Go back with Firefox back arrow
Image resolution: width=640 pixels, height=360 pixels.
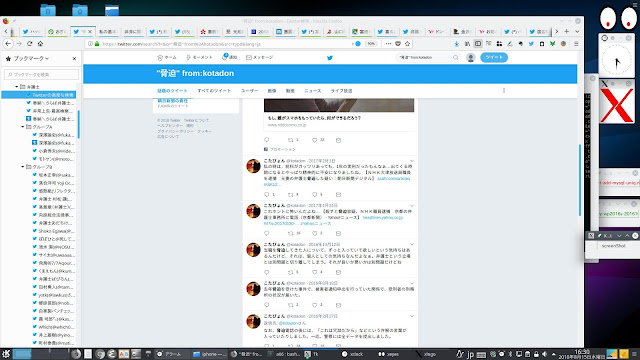click(x=8, y=44)
